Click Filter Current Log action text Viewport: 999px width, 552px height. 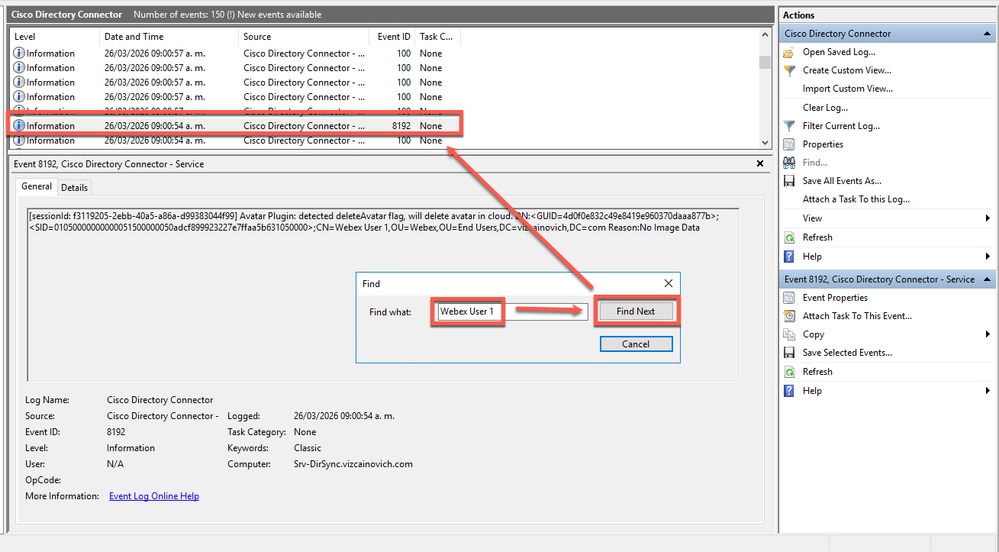click(841, 126)
